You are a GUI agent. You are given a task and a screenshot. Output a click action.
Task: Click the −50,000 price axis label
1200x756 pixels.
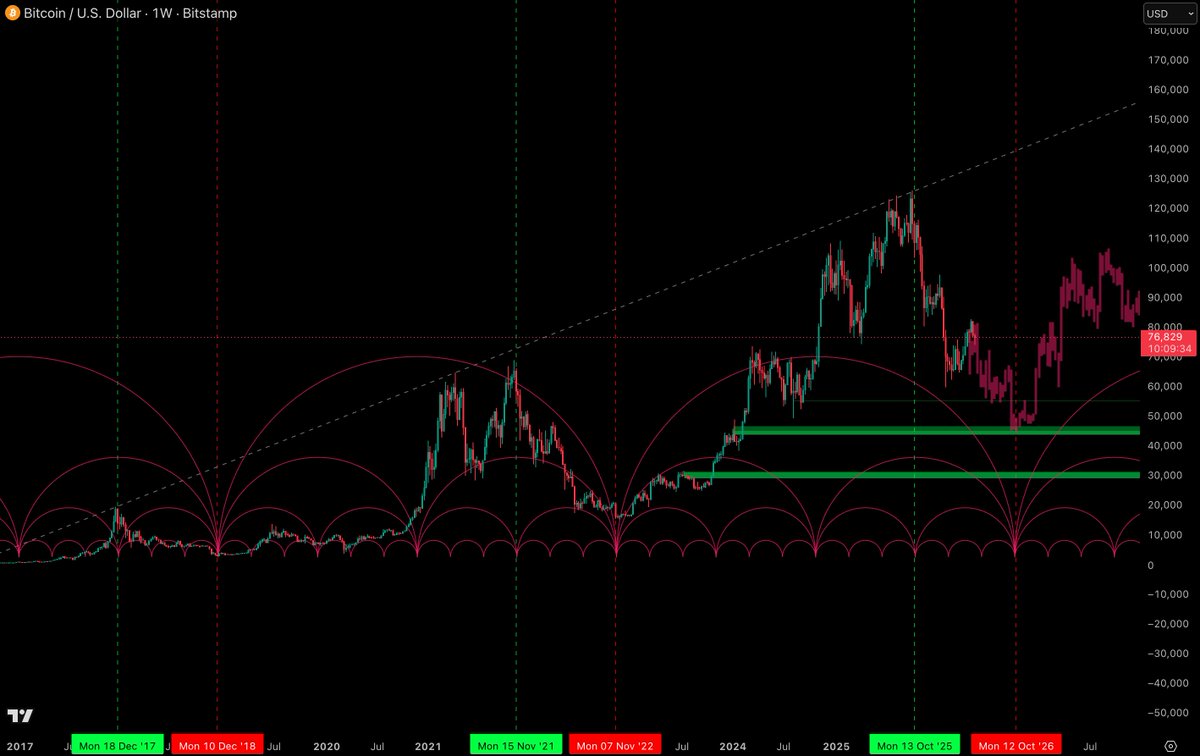(1167, 713)
